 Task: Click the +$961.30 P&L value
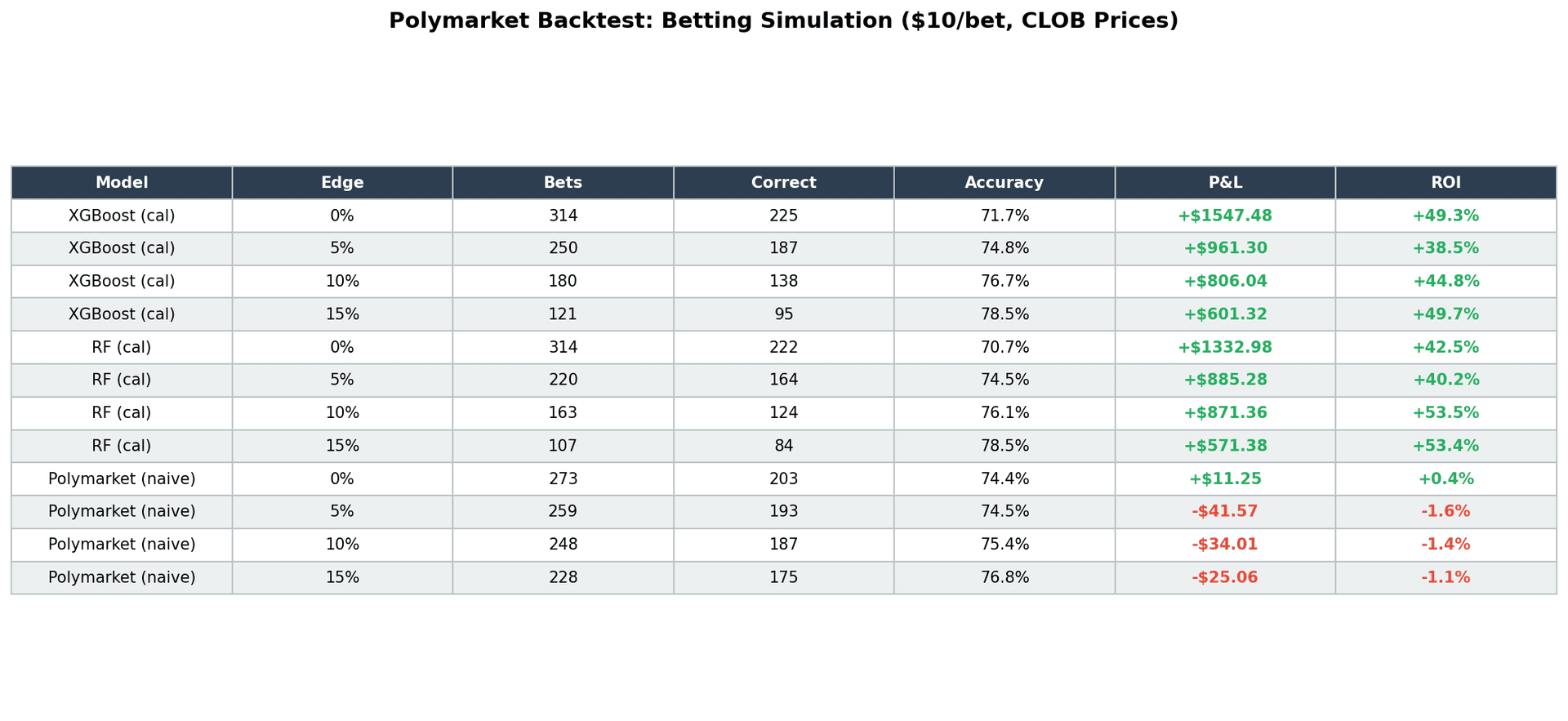[1225, 249]
